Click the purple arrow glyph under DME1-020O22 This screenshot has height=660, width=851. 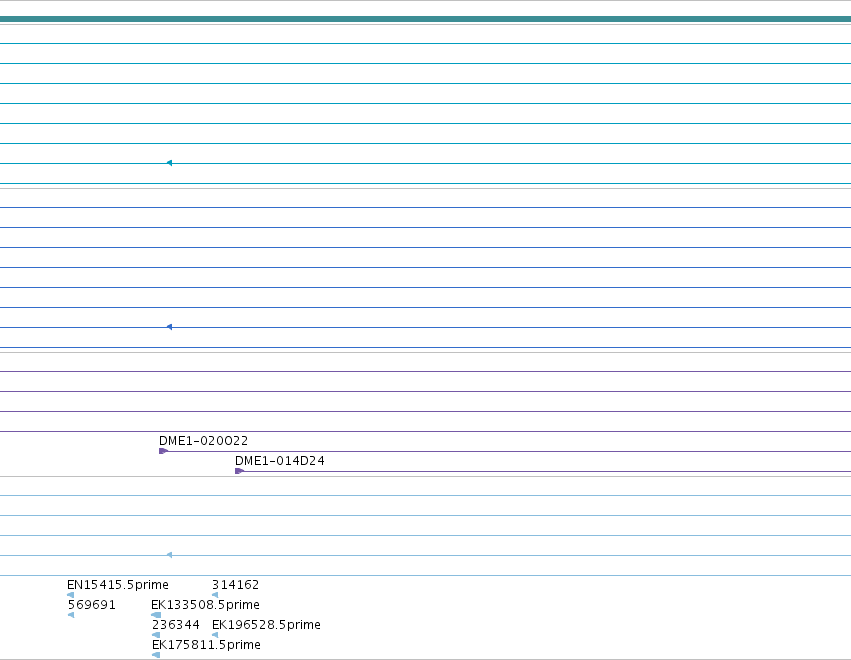click(163, 451)
